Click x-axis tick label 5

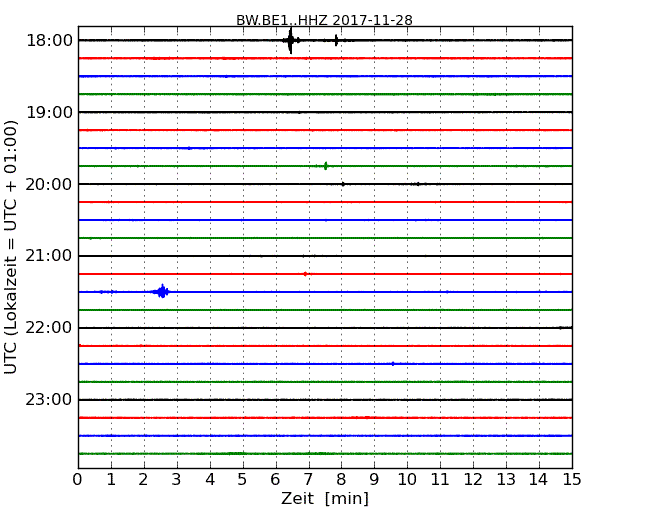[x=242, y=480]
